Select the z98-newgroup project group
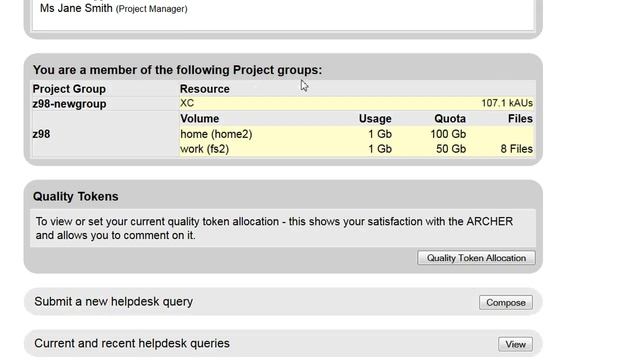 coord(69,104)
